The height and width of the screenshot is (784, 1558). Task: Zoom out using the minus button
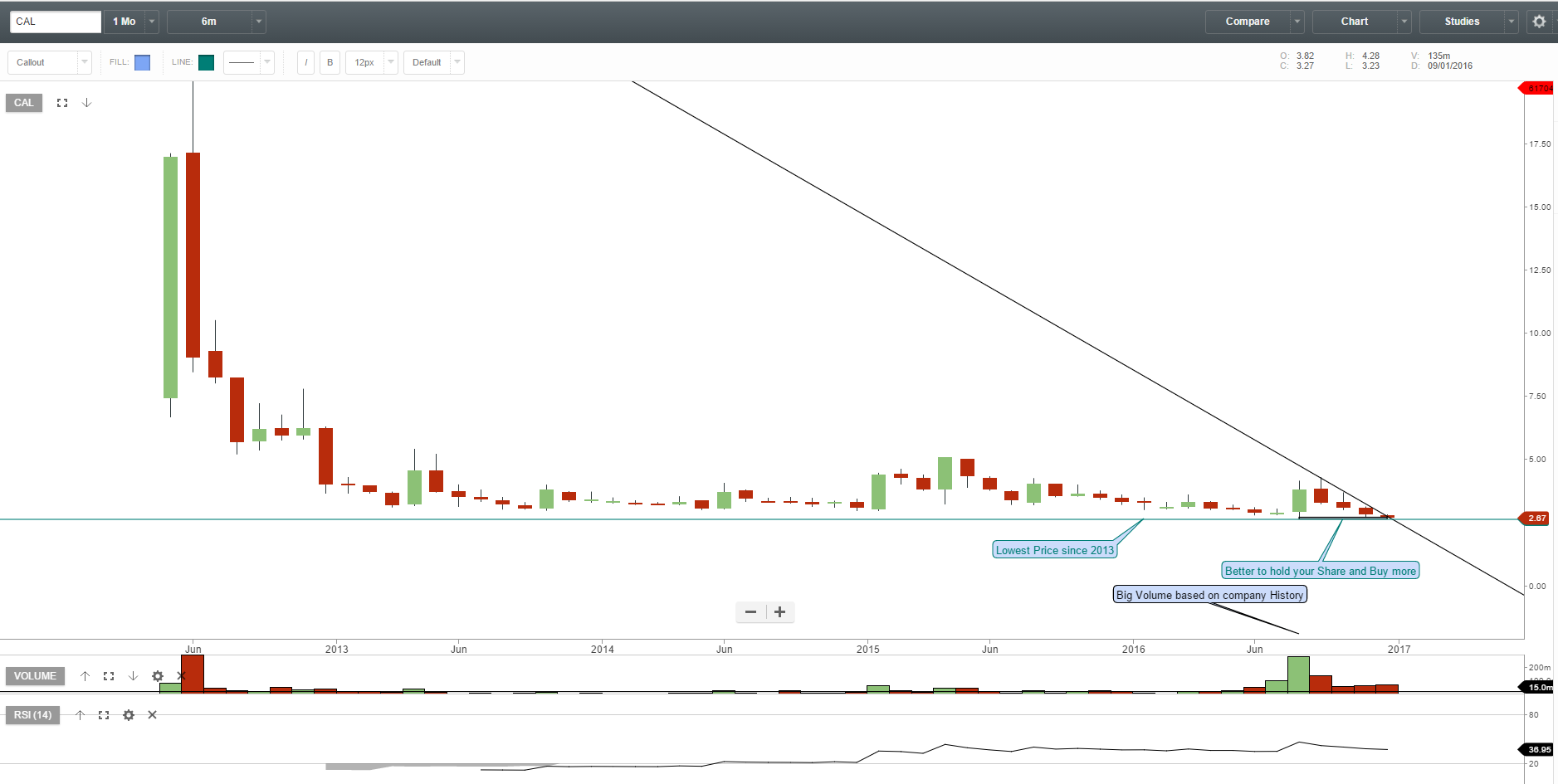(751, 611)
